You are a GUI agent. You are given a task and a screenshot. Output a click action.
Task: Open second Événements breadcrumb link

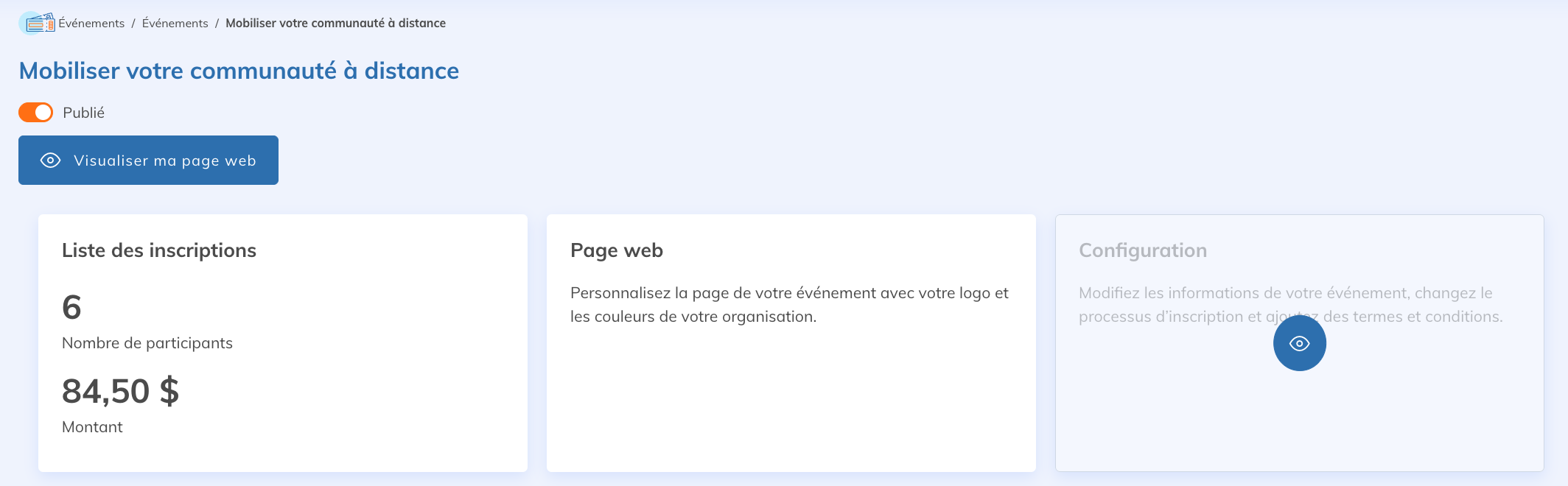175,24
